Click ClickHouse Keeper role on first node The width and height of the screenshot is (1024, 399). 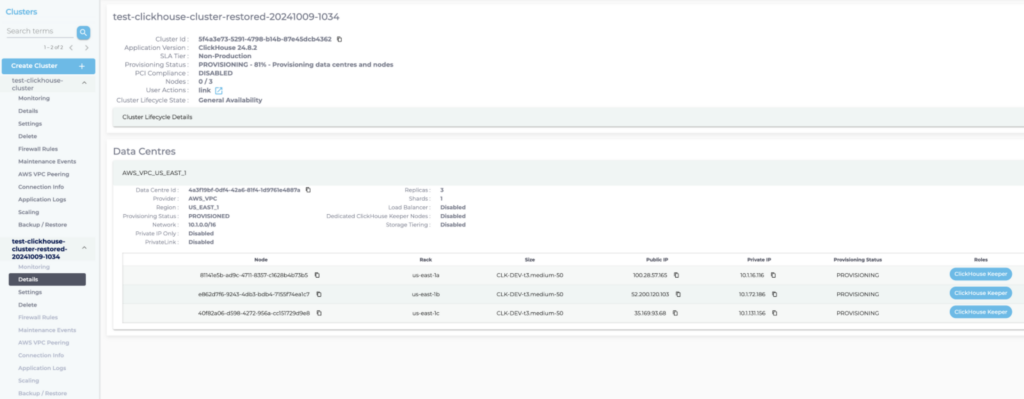click(980, 274)
